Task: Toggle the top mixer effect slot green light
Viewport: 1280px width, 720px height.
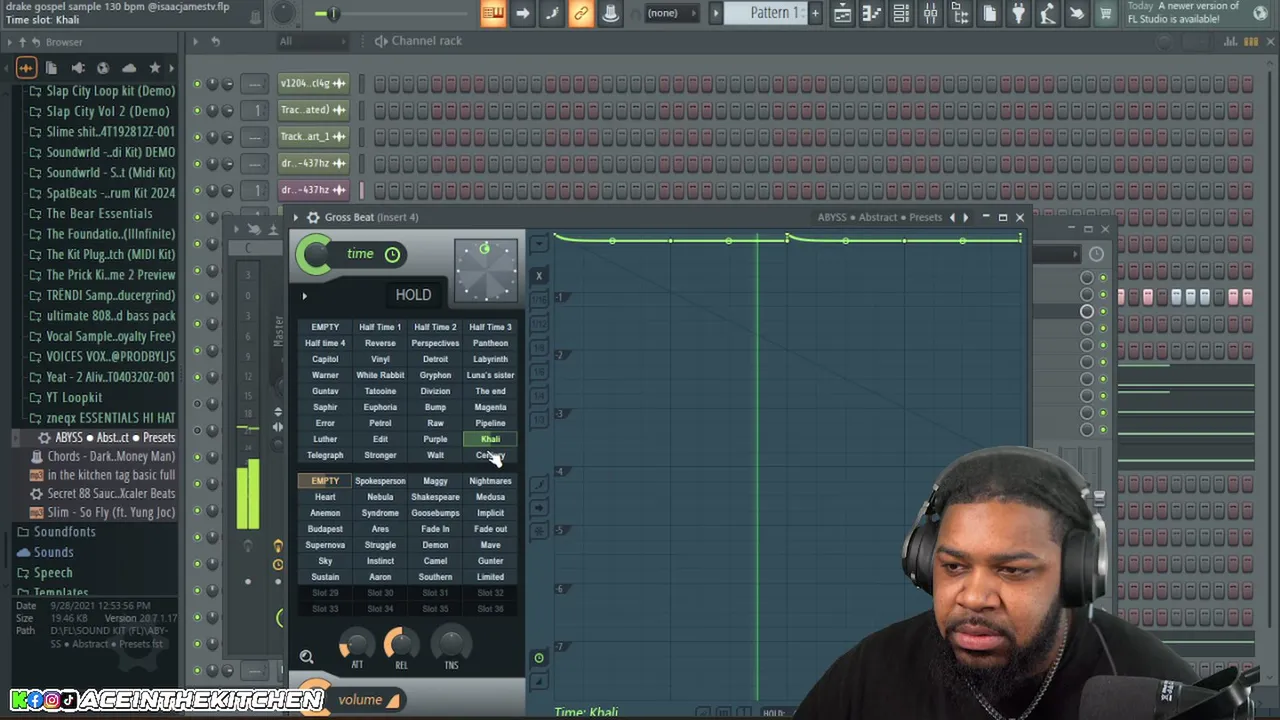Action: [1102, 278]
